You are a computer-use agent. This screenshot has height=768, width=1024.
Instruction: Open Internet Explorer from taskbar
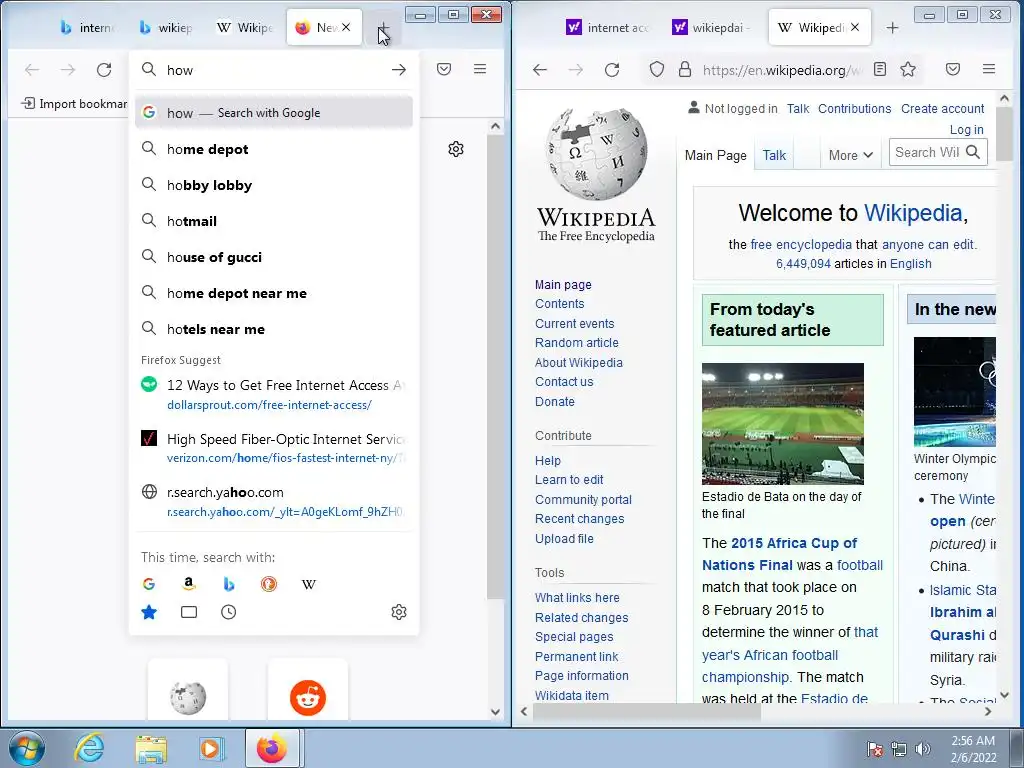[89, 748]
